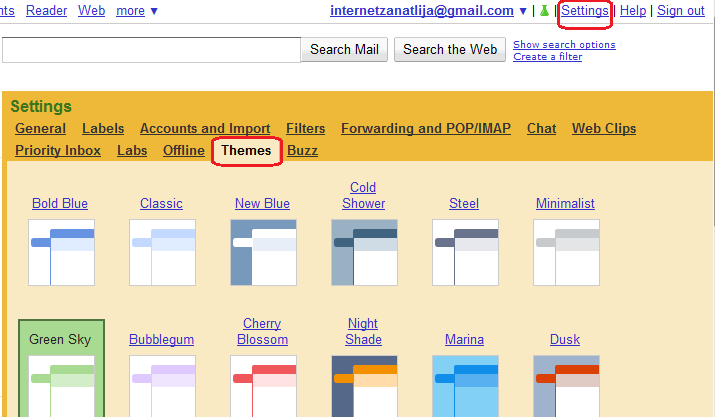
Task: Click the Steel theme link
Action: [464, 203]
